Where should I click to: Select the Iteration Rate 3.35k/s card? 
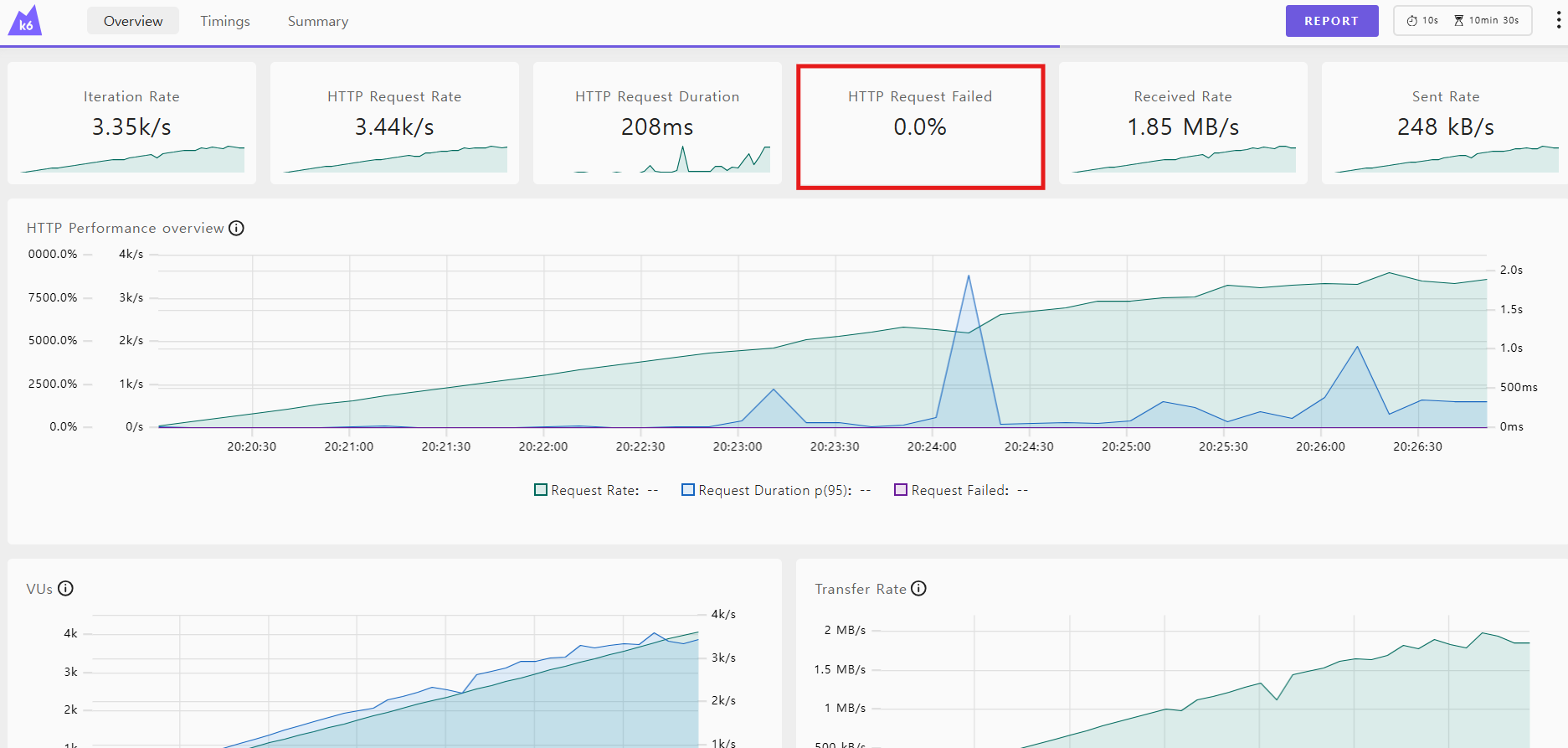(131, 123)
